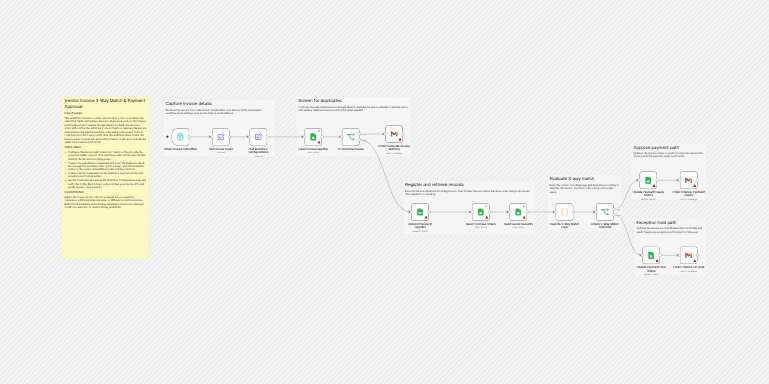The height and width of the screenshot is (384, 769).
Task: Select the 'When Invoice Submitted' form trigger node
Action: (180, 137)
